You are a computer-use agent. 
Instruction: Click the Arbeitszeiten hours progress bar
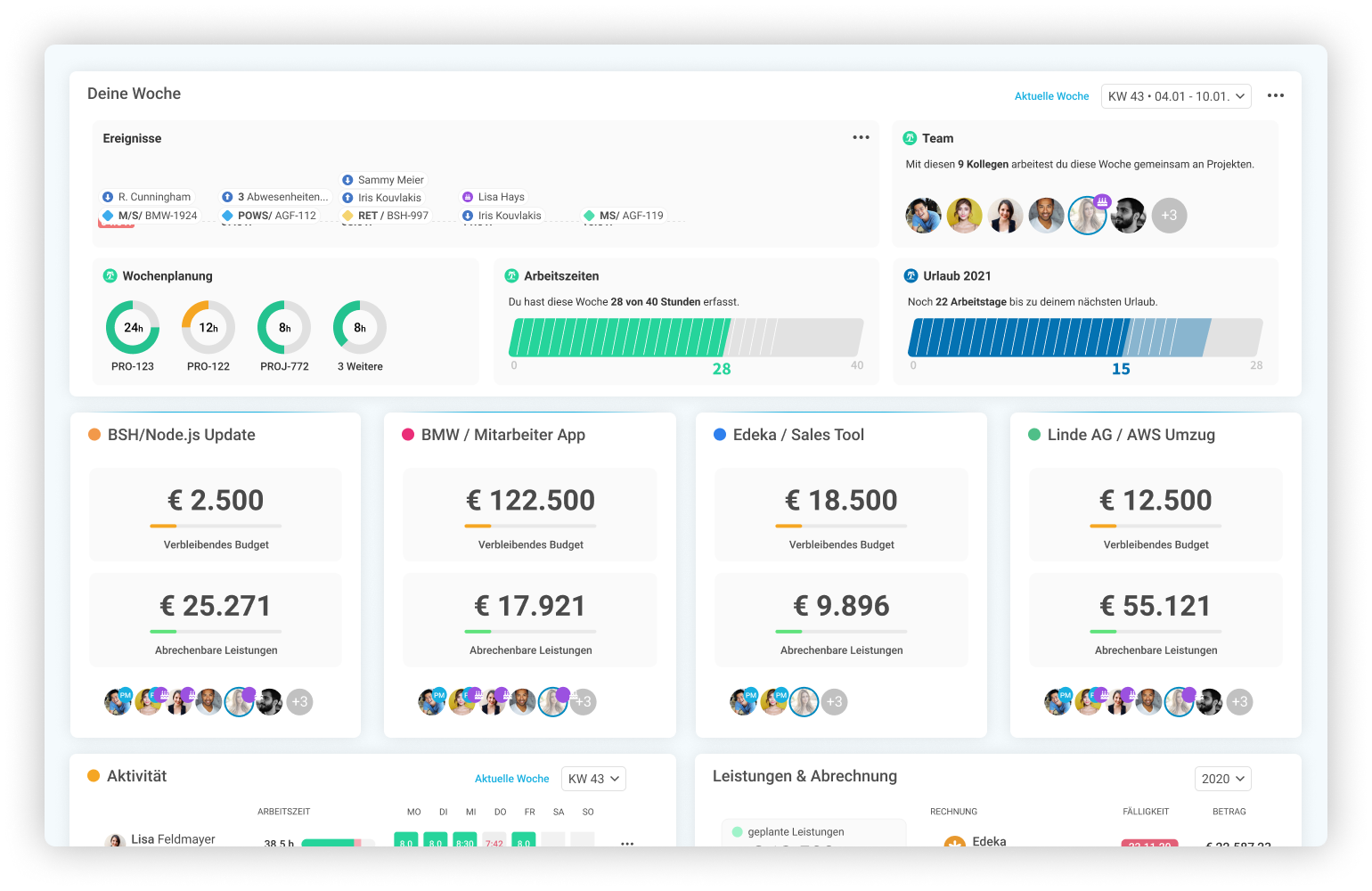pyautogui.click(x=686, y=338)
